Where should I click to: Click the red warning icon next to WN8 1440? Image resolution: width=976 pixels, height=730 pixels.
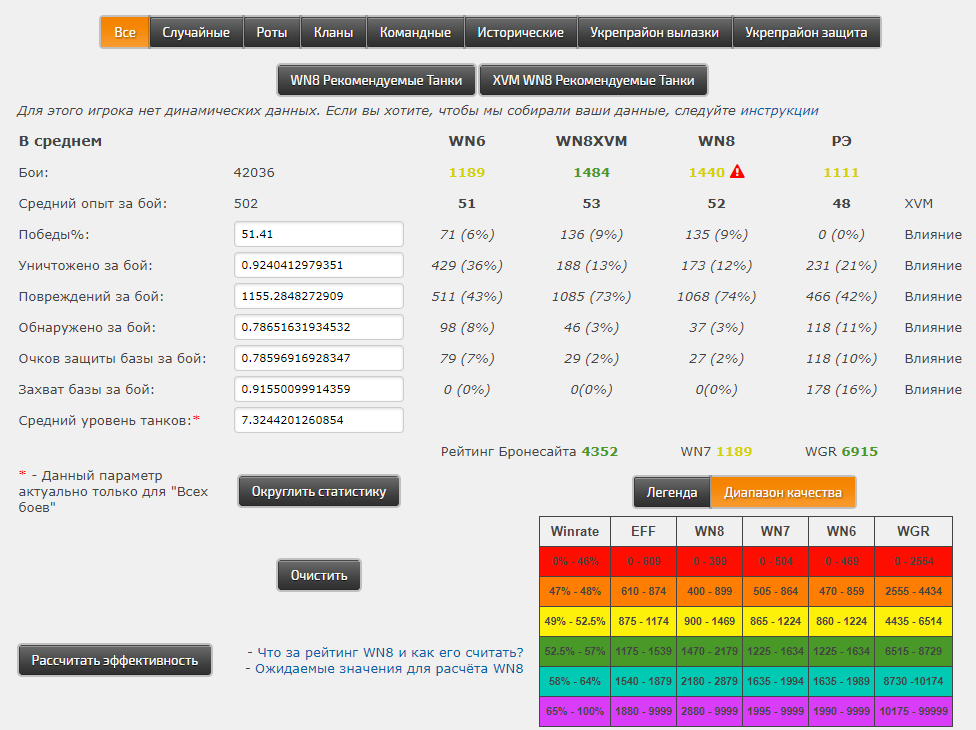(737, 172)
